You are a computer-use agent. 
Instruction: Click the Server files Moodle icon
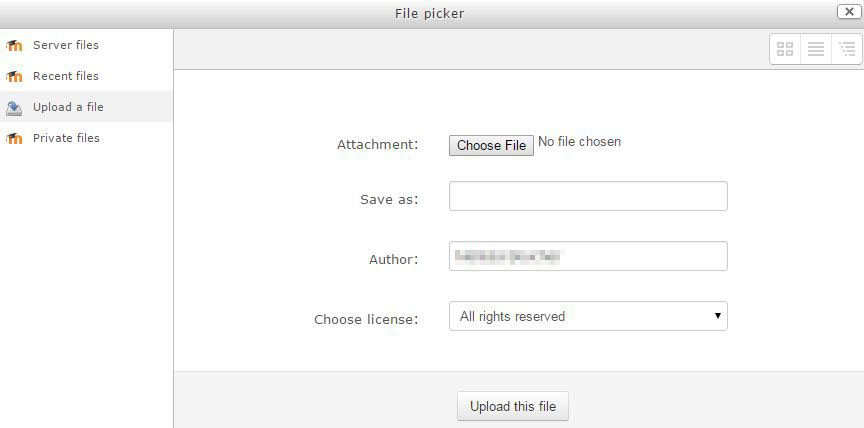tap(14, 45)
